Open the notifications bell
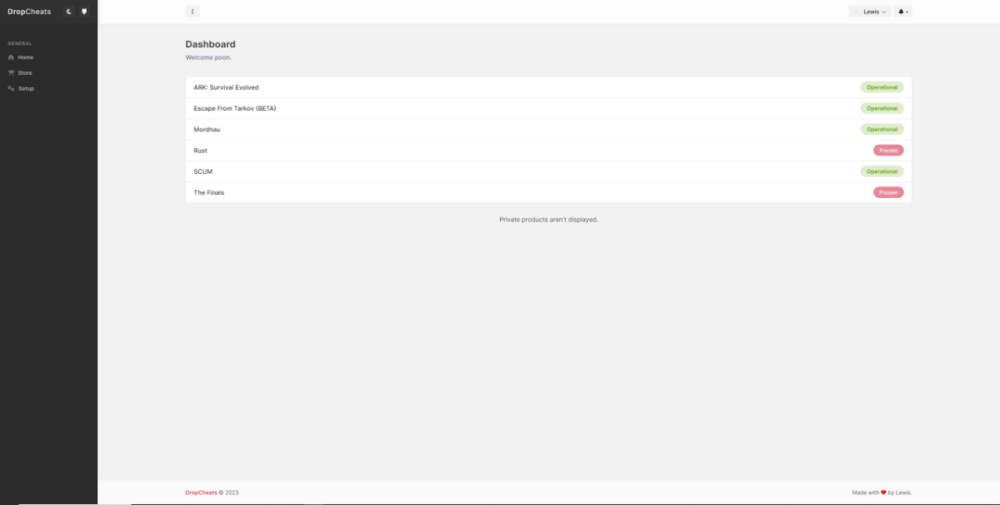Image resolution: width=1000 pixels, height=505 pixels. [903, 11]
